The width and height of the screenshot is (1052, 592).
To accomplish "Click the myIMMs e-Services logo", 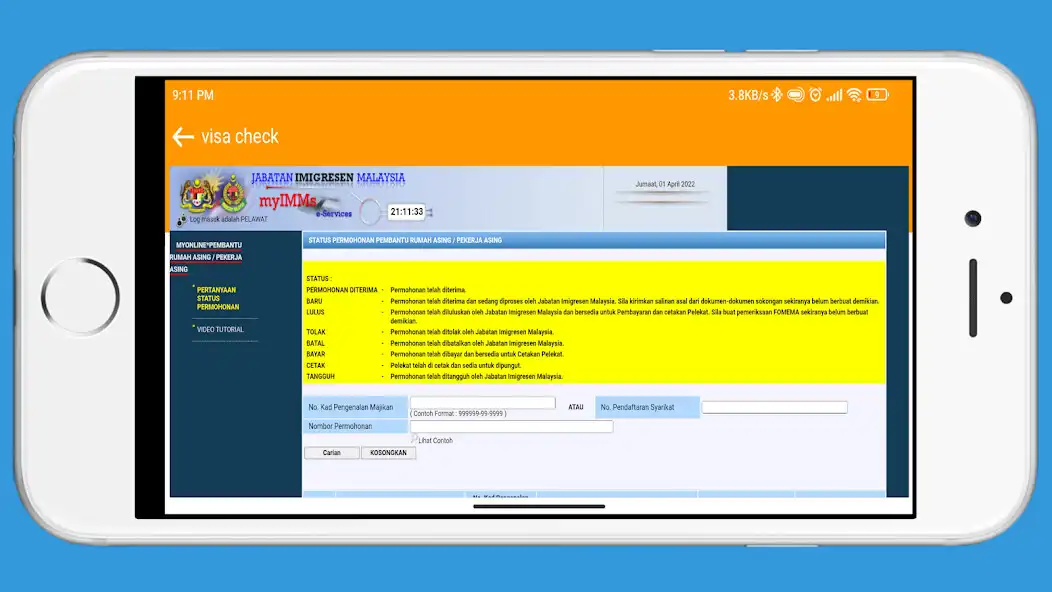I will pyautogui.click(x=305, y=205).
